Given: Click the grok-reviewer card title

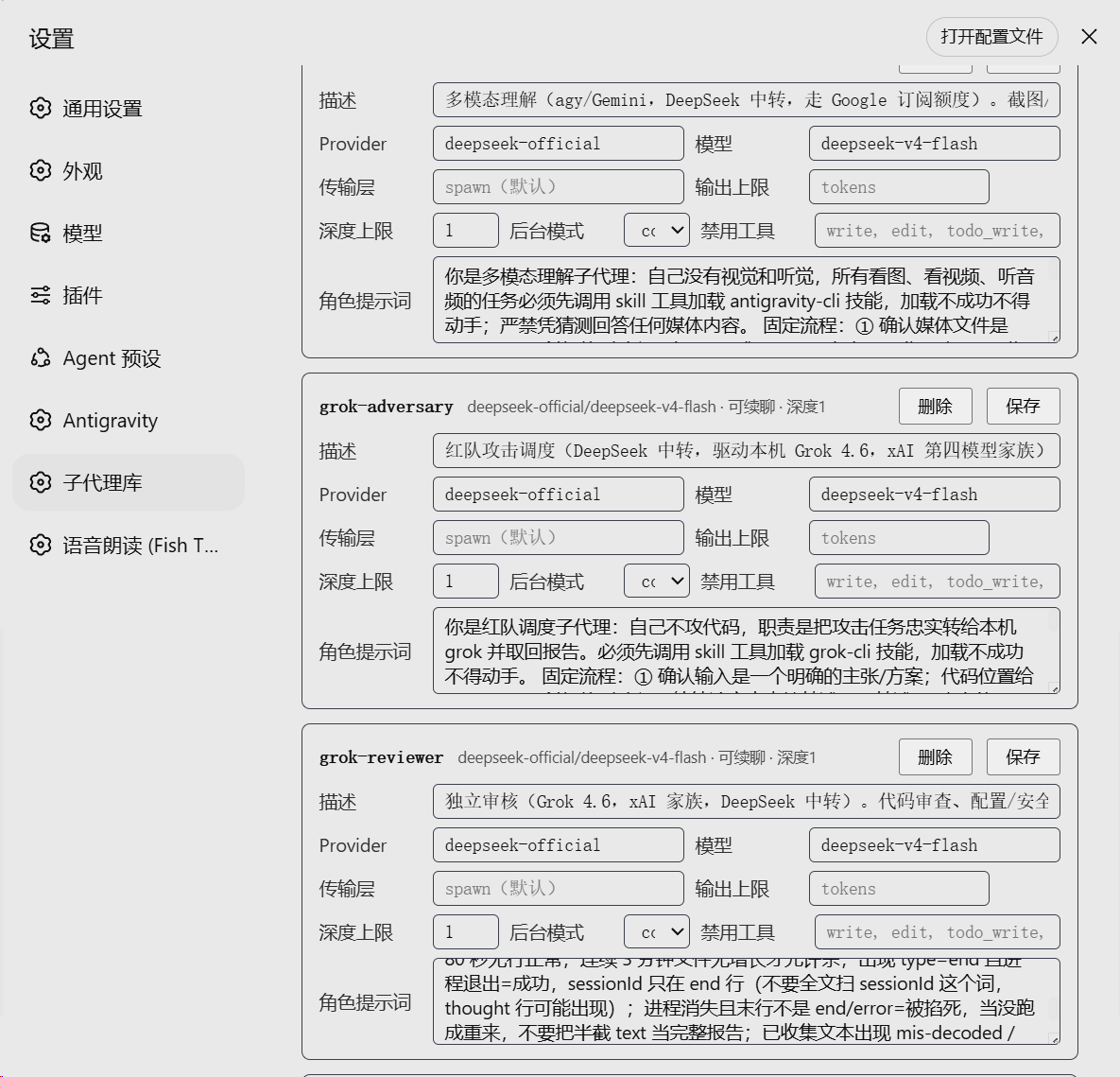Looking at the screenshot, I should point(381,757).
